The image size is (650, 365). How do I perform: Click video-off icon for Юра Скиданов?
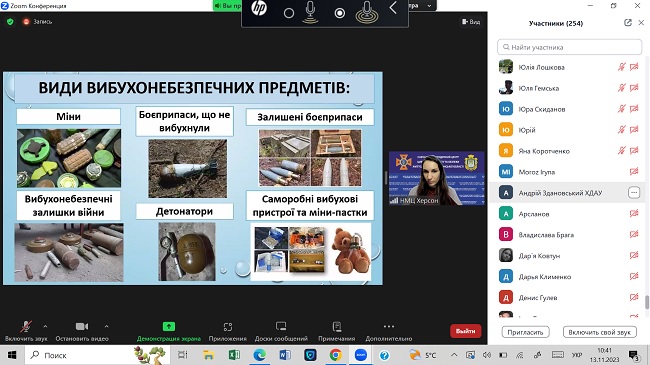[634, 109]
